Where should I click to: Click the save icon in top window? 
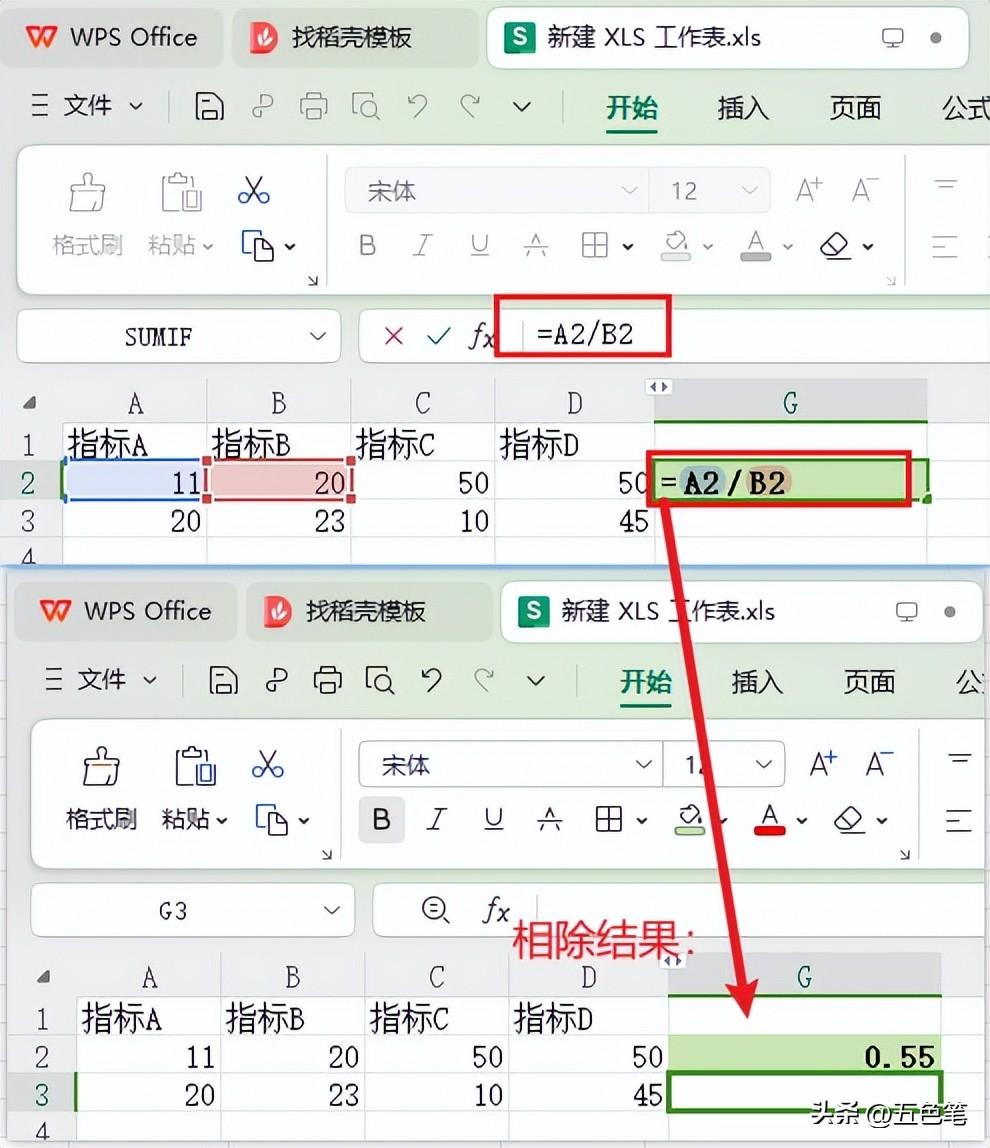[x=209, y=107]
